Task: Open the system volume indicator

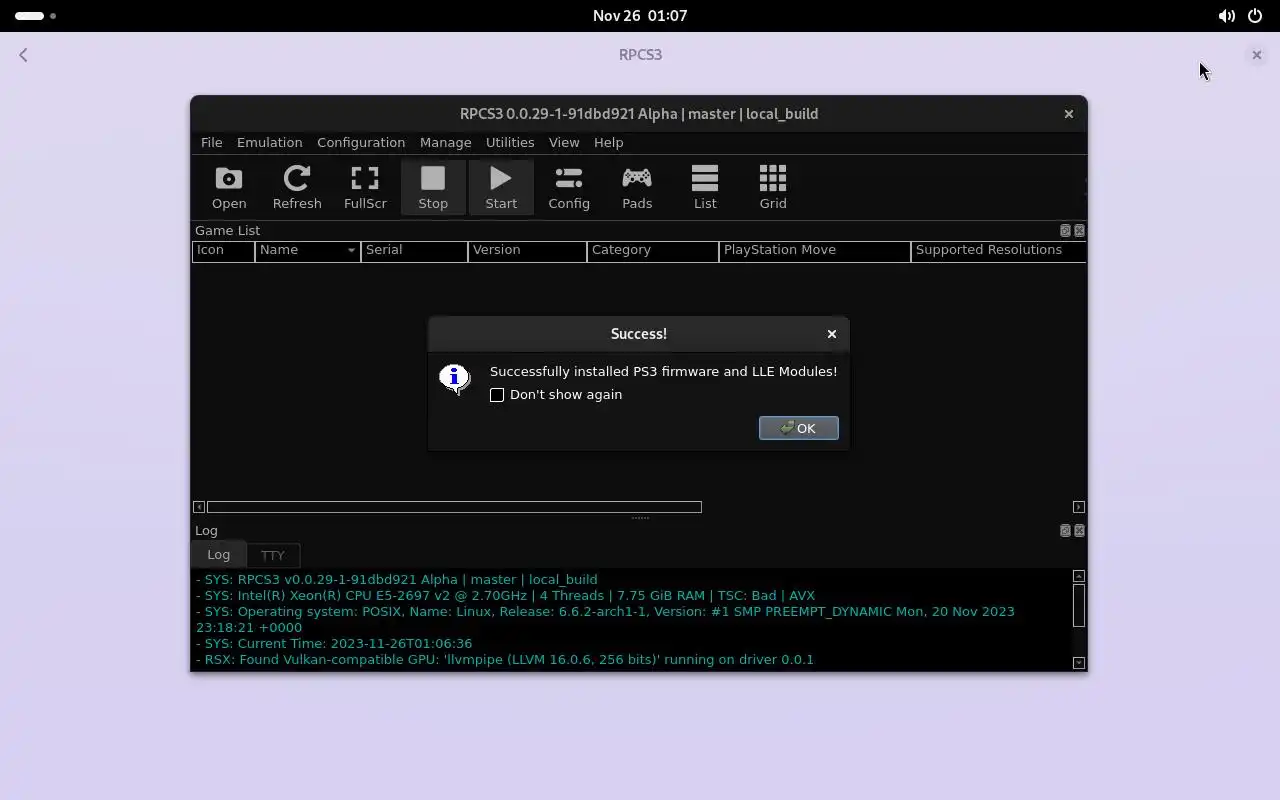Action: point(1226,16)
